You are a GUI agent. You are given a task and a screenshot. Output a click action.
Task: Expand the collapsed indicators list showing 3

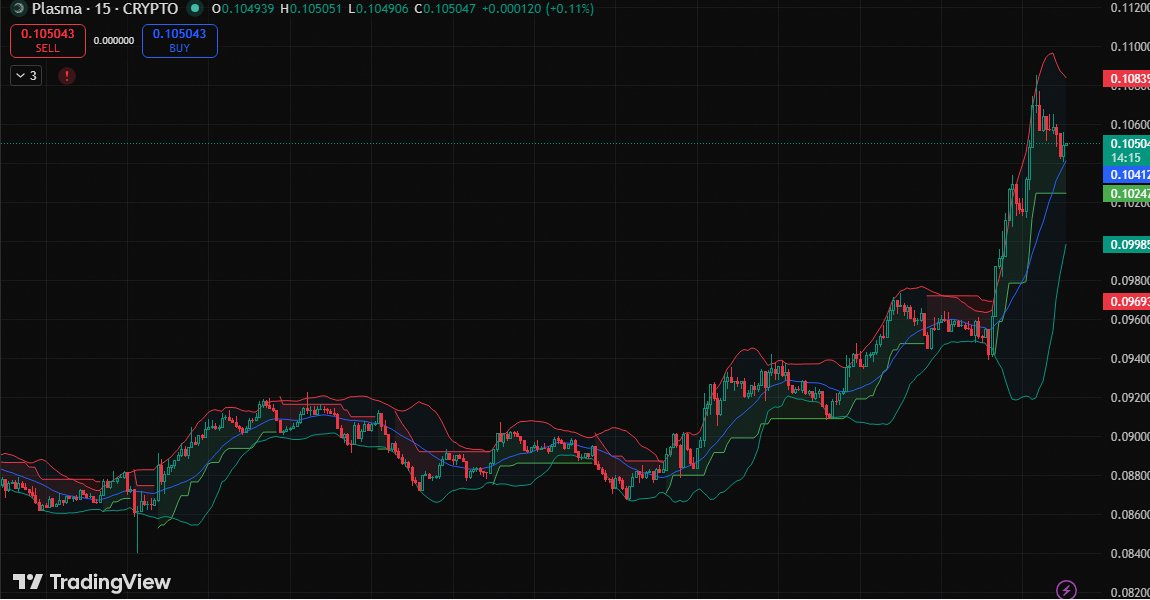(x=26, y=76)
